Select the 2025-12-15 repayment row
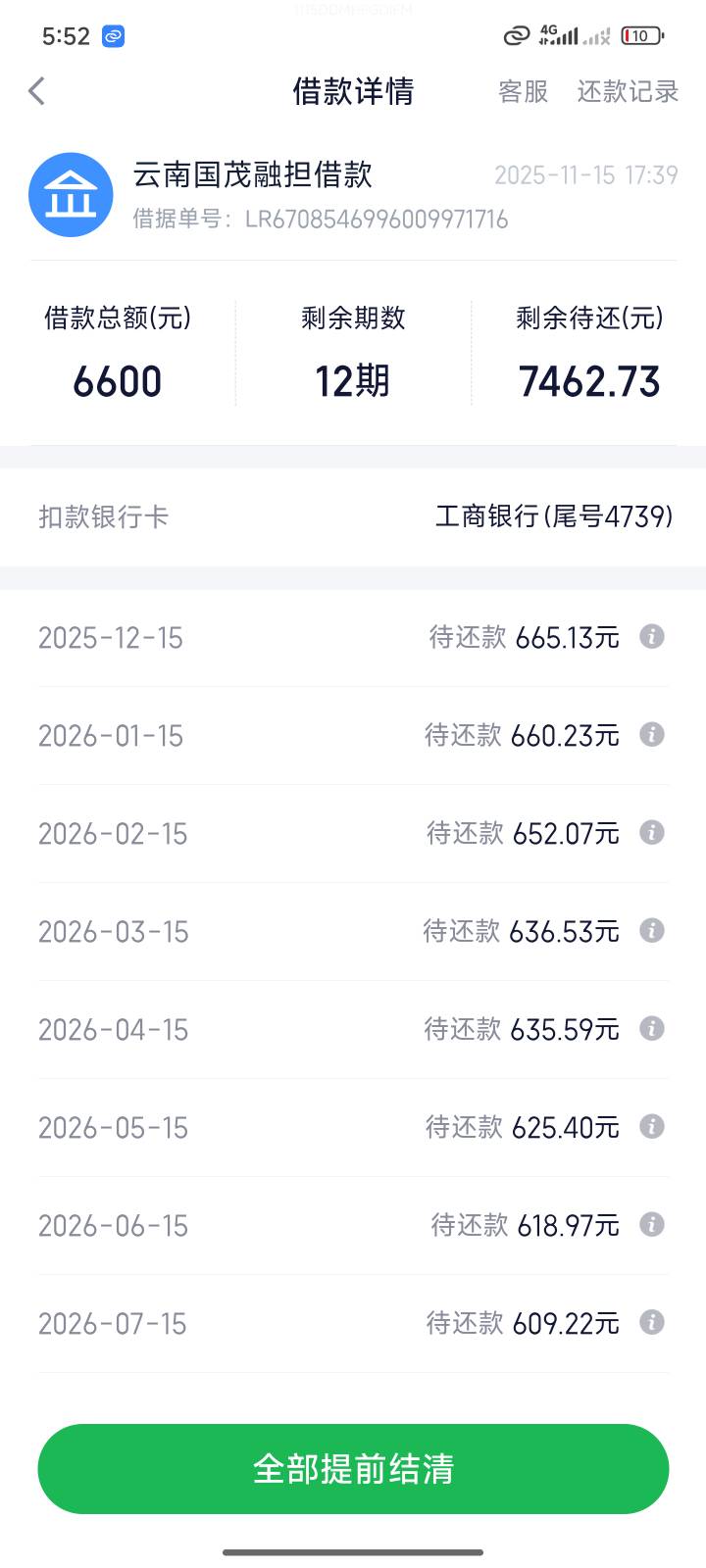This screenshot has width=706, height=1568. tap(353, 638)
